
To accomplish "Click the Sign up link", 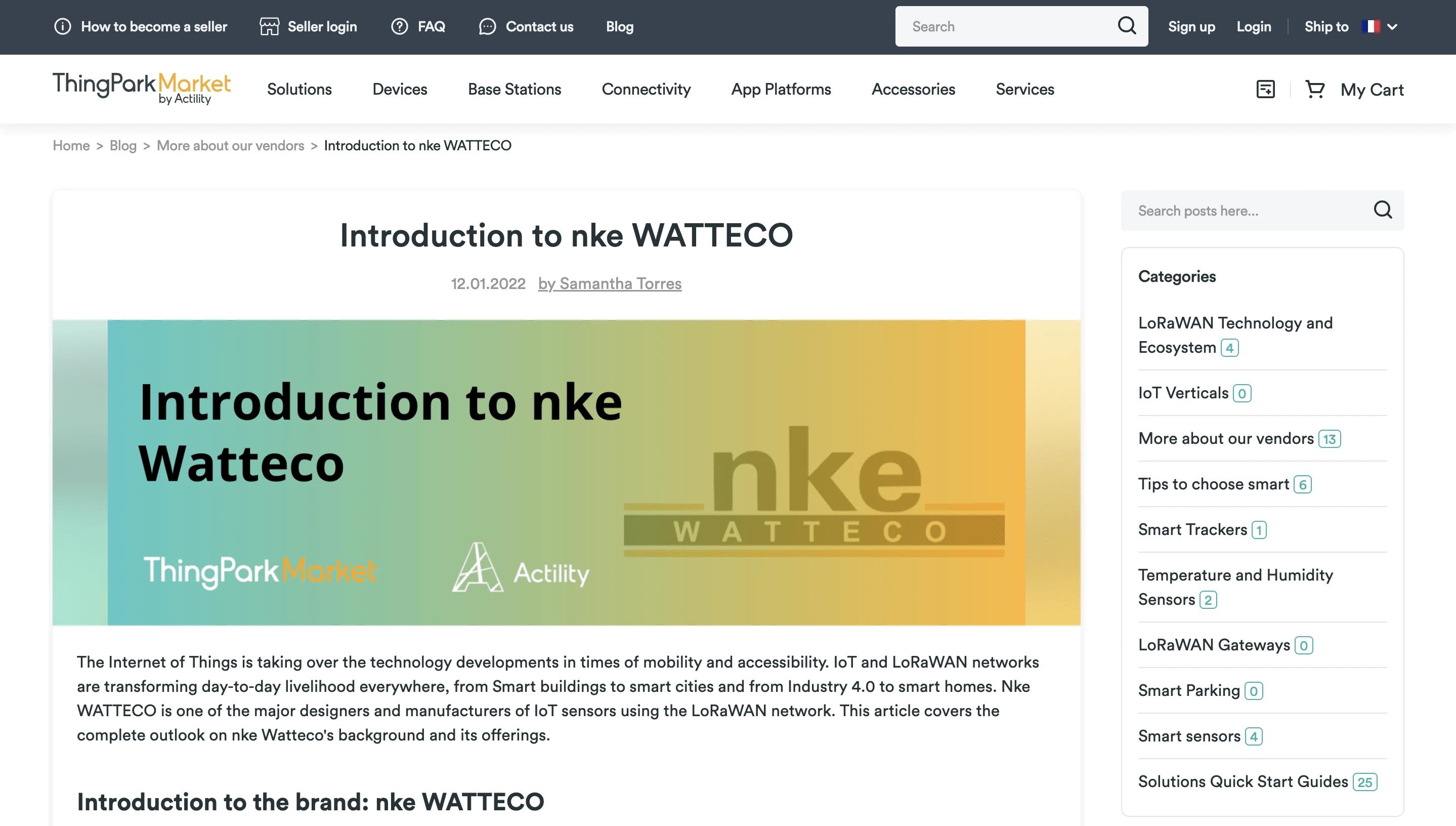I will point(1191,27).
